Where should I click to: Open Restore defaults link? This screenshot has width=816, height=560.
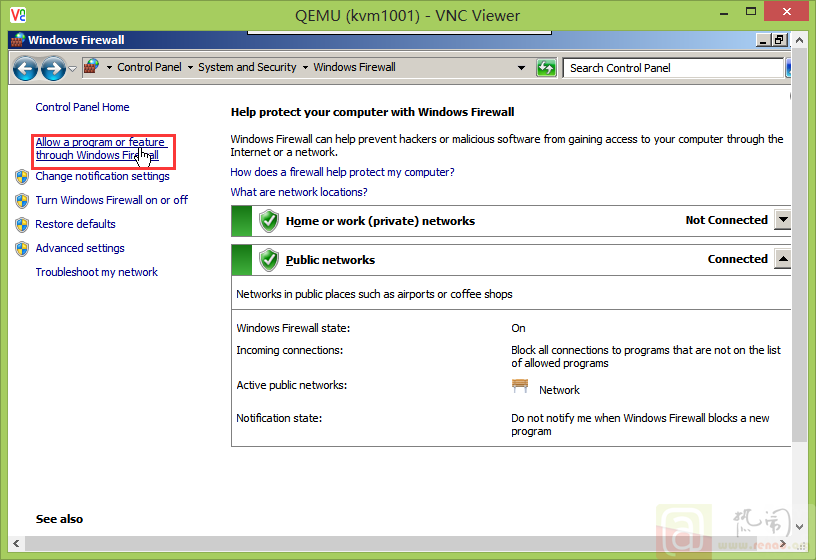tap(75, 224)
